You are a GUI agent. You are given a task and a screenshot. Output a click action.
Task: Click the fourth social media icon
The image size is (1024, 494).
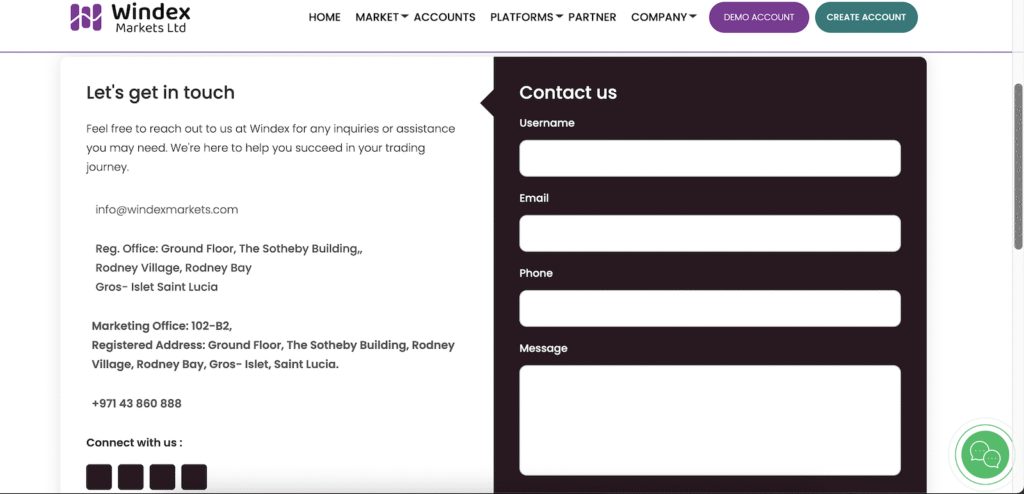(194, 477)
